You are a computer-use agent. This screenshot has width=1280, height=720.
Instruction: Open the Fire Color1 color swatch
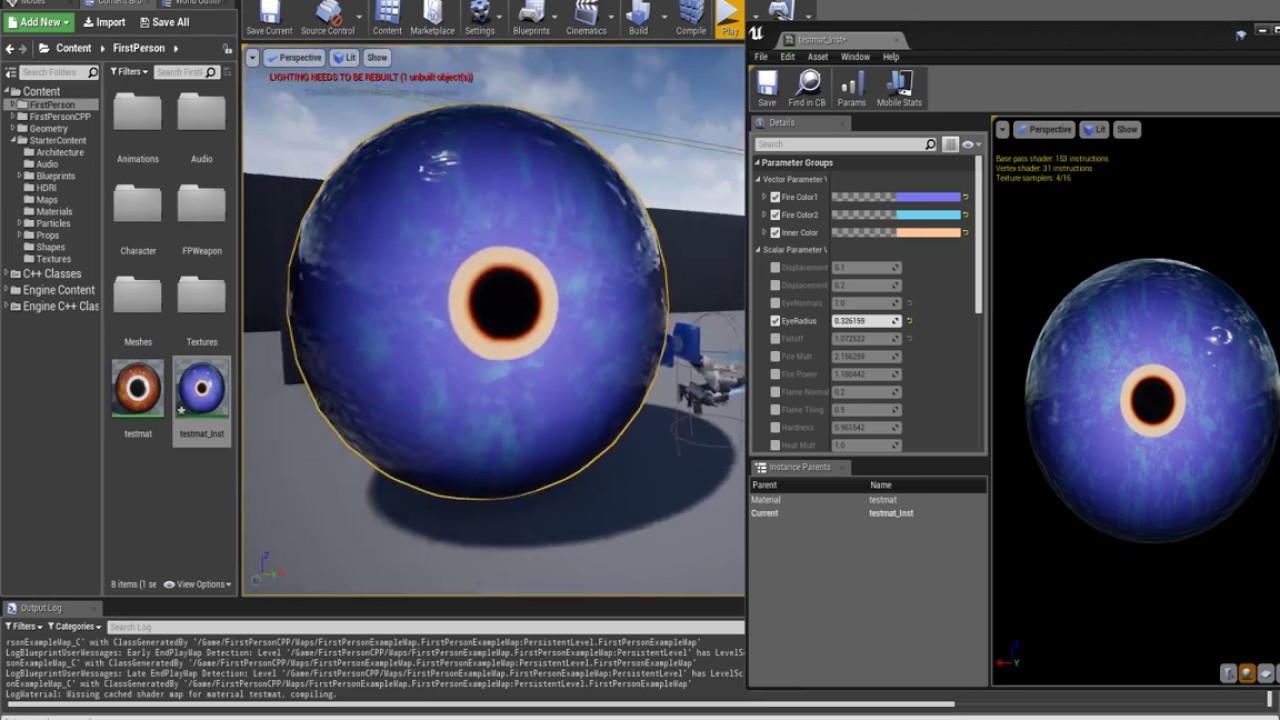pyautogui.click(x=896, y=197)
